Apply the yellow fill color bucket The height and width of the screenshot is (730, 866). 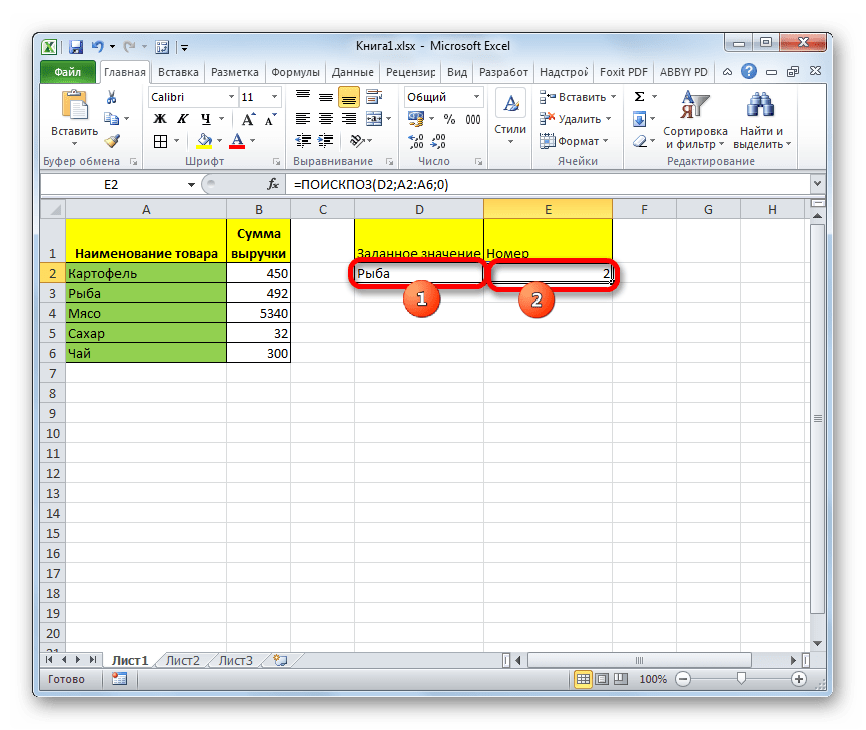pos(205,141)
